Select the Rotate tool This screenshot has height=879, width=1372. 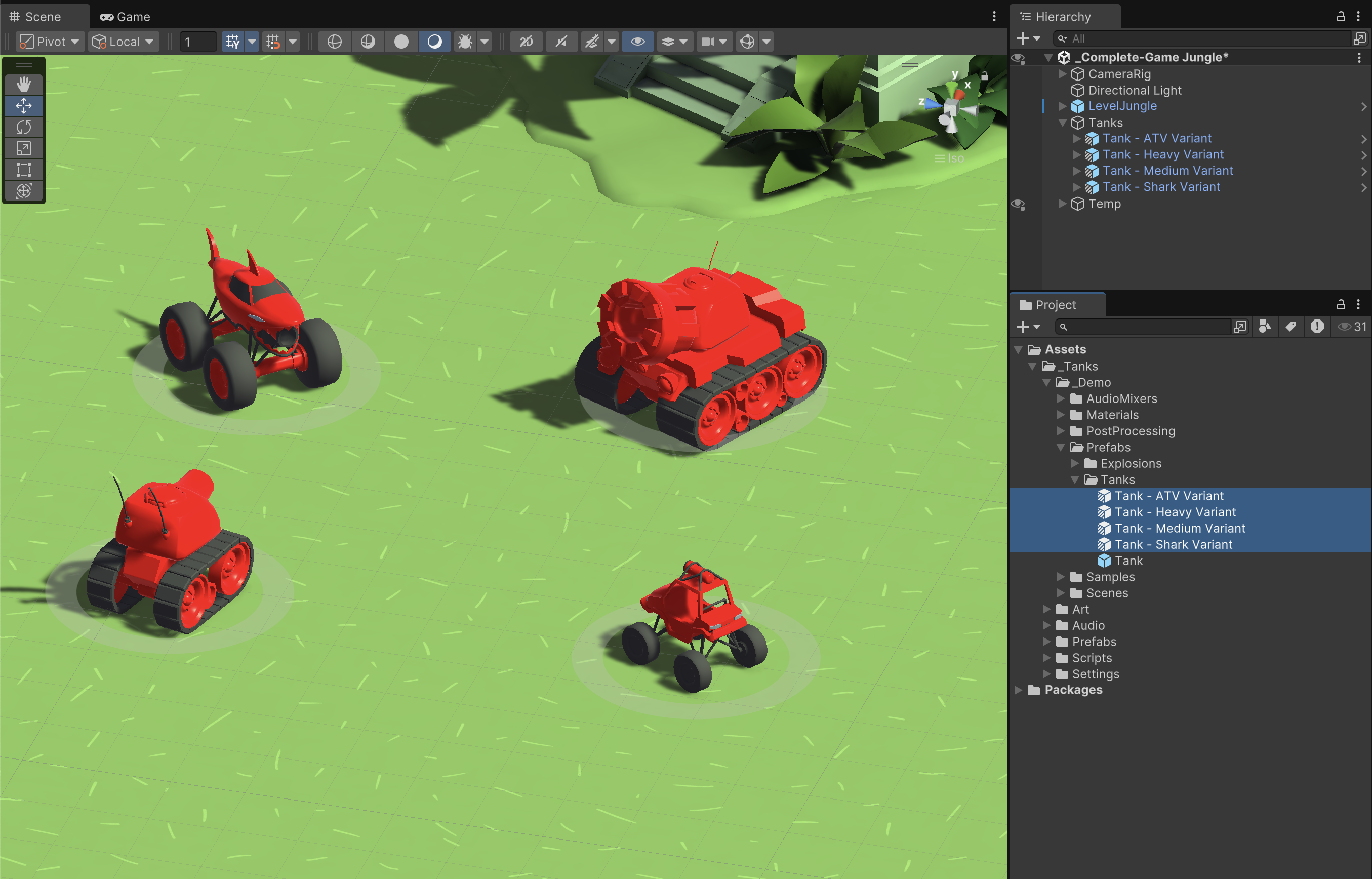[x=24, y=127]
